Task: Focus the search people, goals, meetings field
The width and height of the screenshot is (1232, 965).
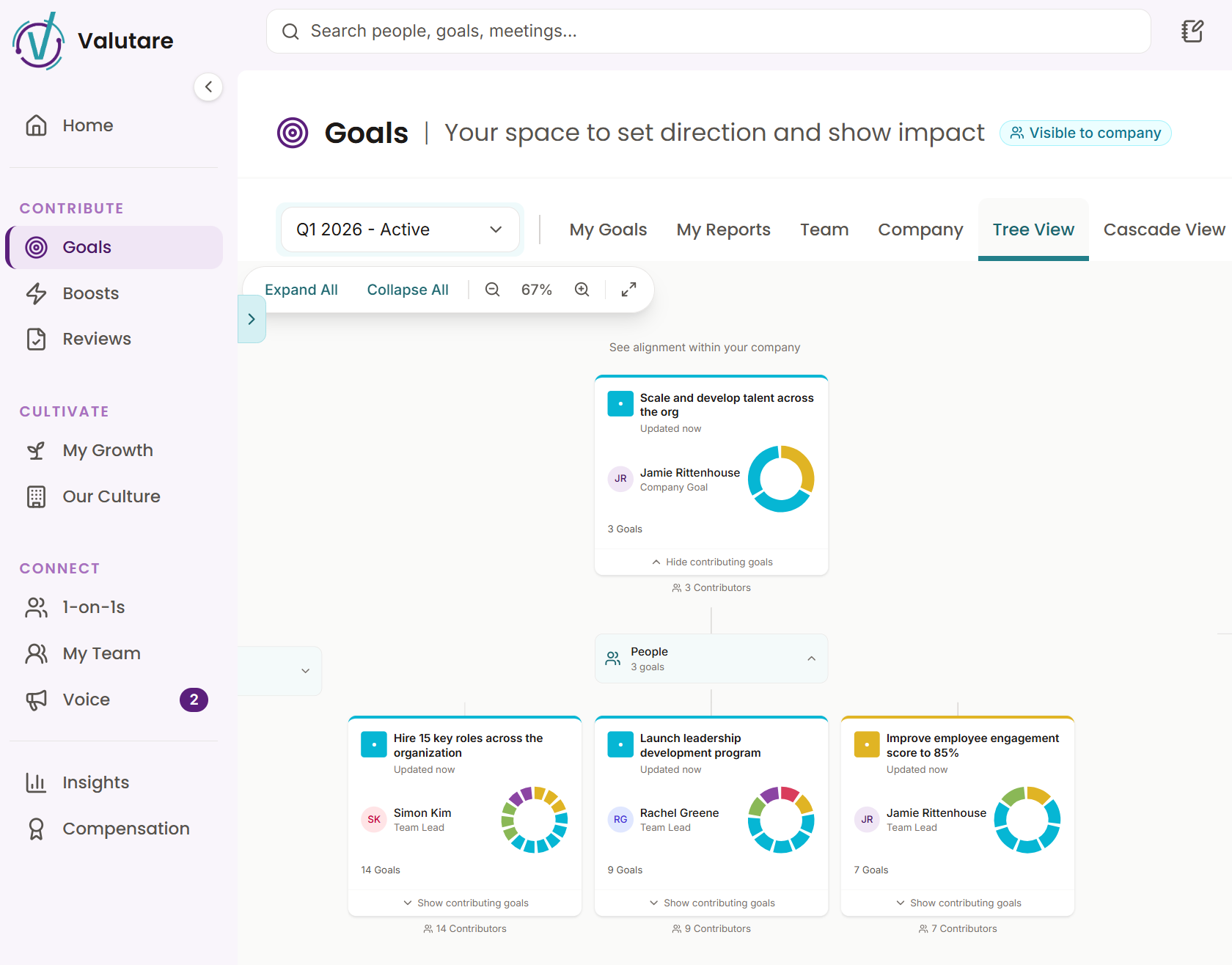Action: click(x=708, y=32)
